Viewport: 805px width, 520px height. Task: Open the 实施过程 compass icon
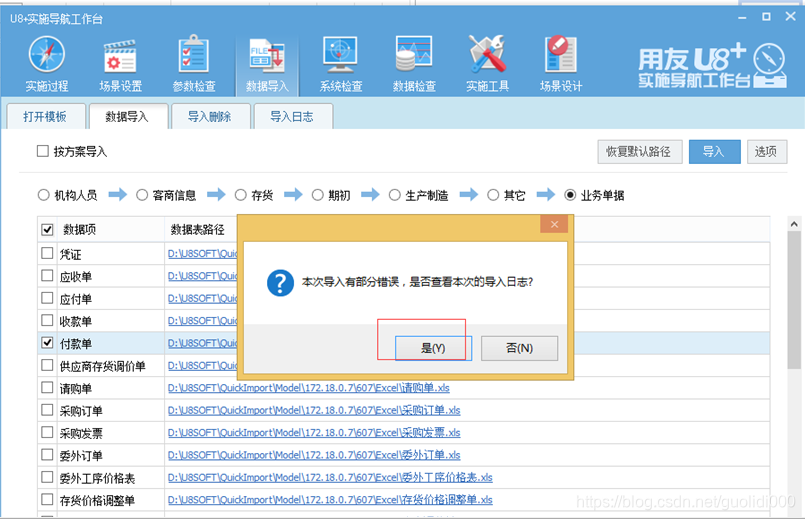tap(47, 54)
